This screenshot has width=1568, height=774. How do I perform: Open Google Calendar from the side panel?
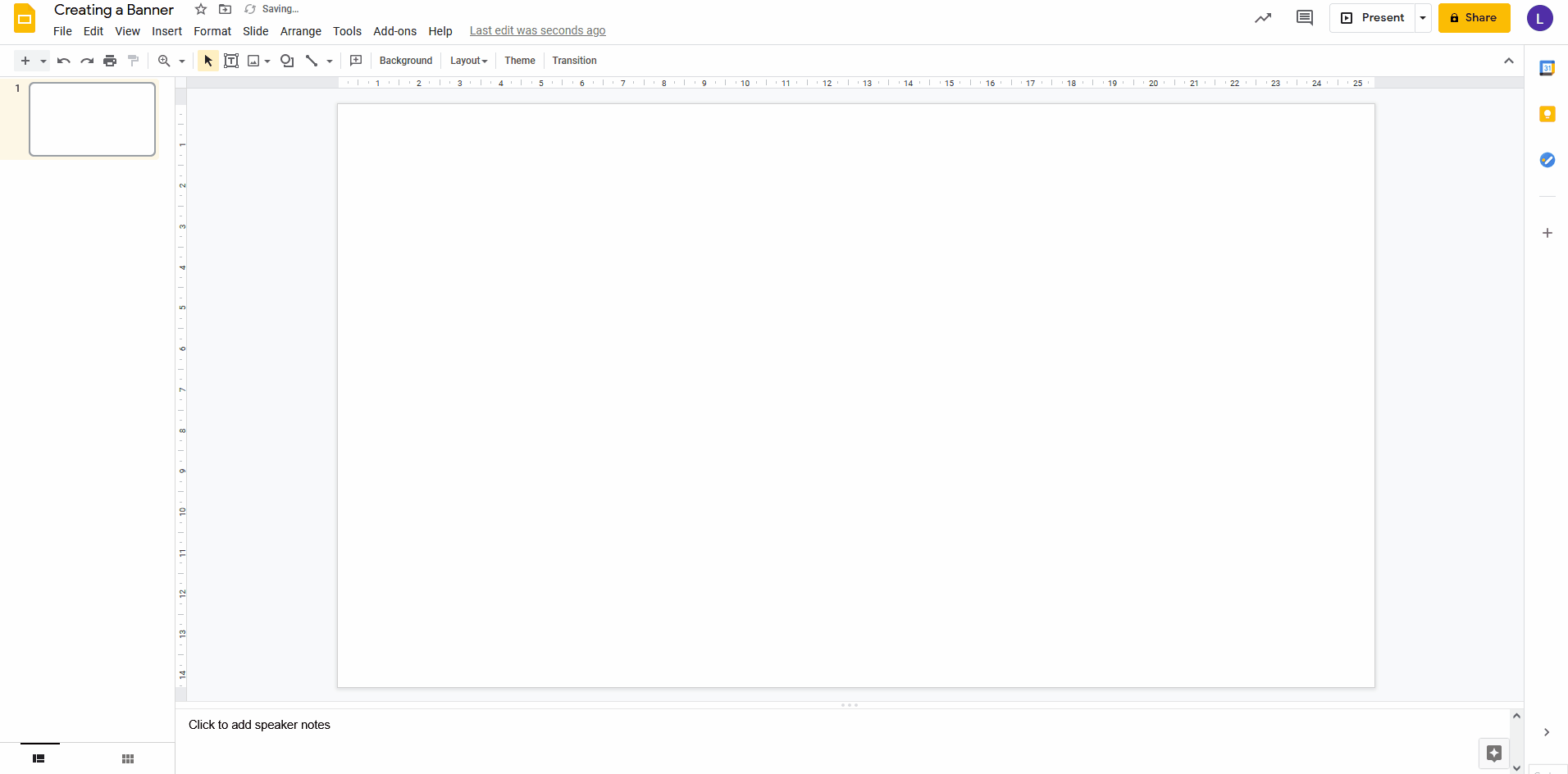(1548, 67)
